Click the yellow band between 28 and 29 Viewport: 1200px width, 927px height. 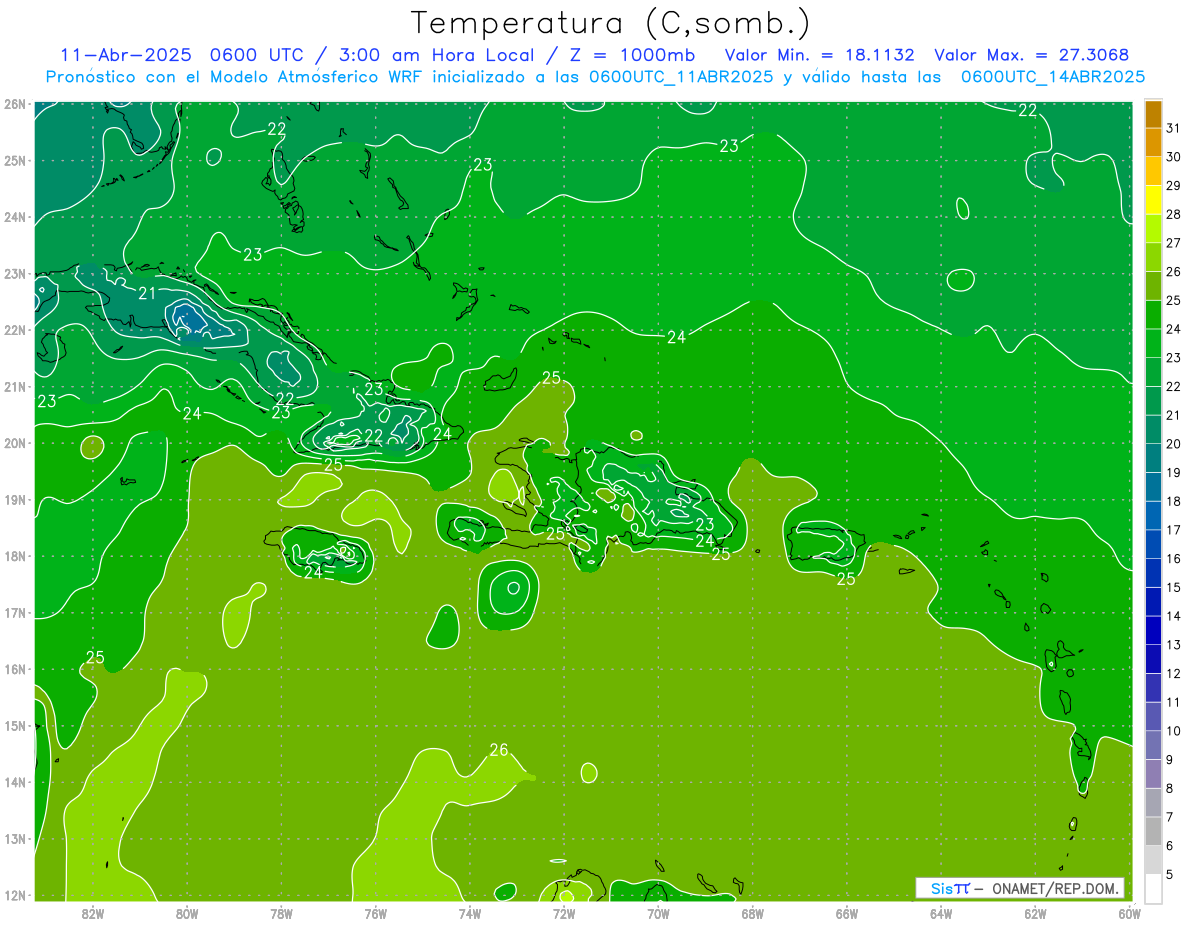coord(1153,200)
